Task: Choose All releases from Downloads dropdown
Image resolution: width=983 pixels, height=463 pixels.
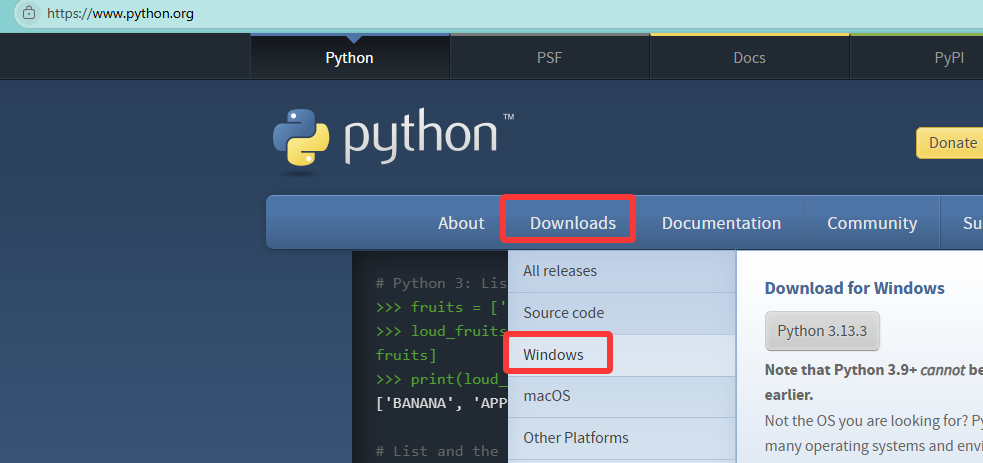Action: (621, 271)
